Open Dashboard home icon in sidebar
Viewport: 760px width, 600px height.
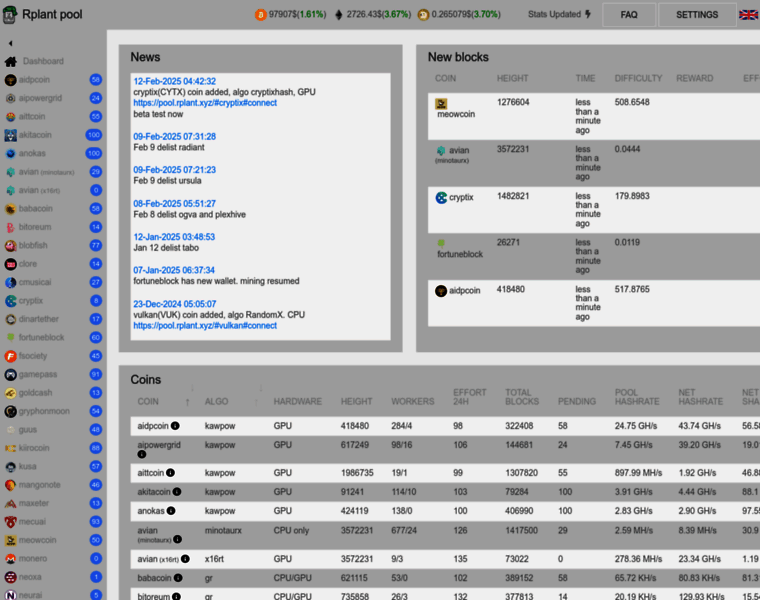(11, 62)
